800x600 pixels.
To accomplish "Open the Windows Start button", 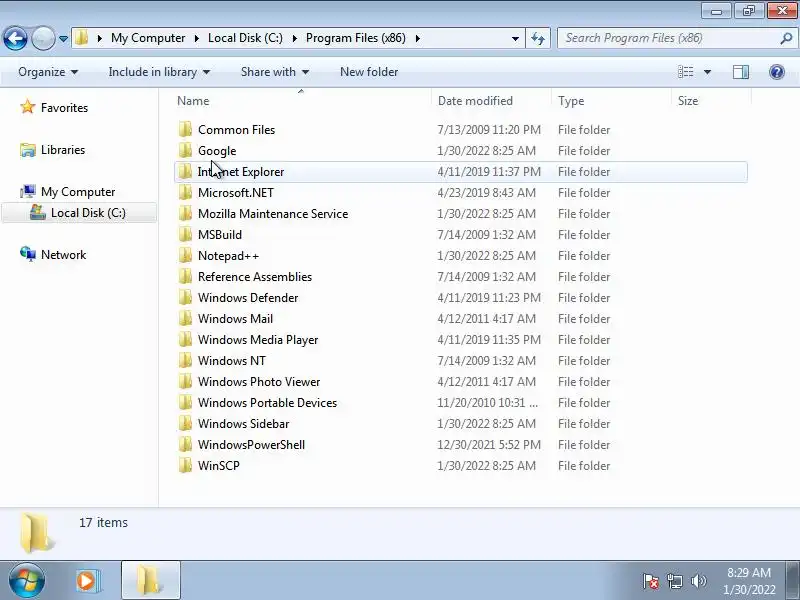I will tap(26, 581).
